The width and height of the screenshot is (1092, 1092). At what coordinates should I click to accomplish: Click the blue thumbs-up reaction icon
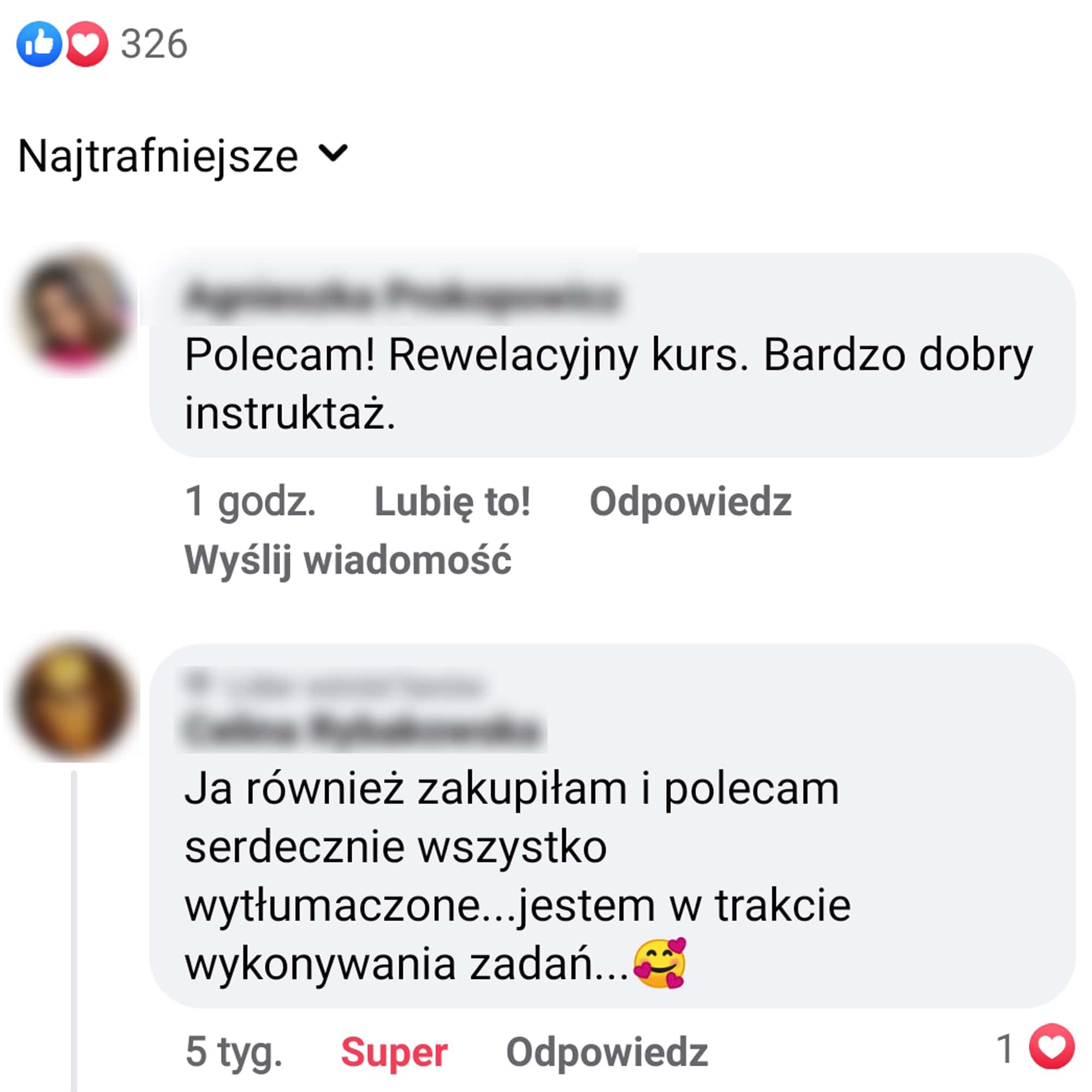(x=38, y=44)
